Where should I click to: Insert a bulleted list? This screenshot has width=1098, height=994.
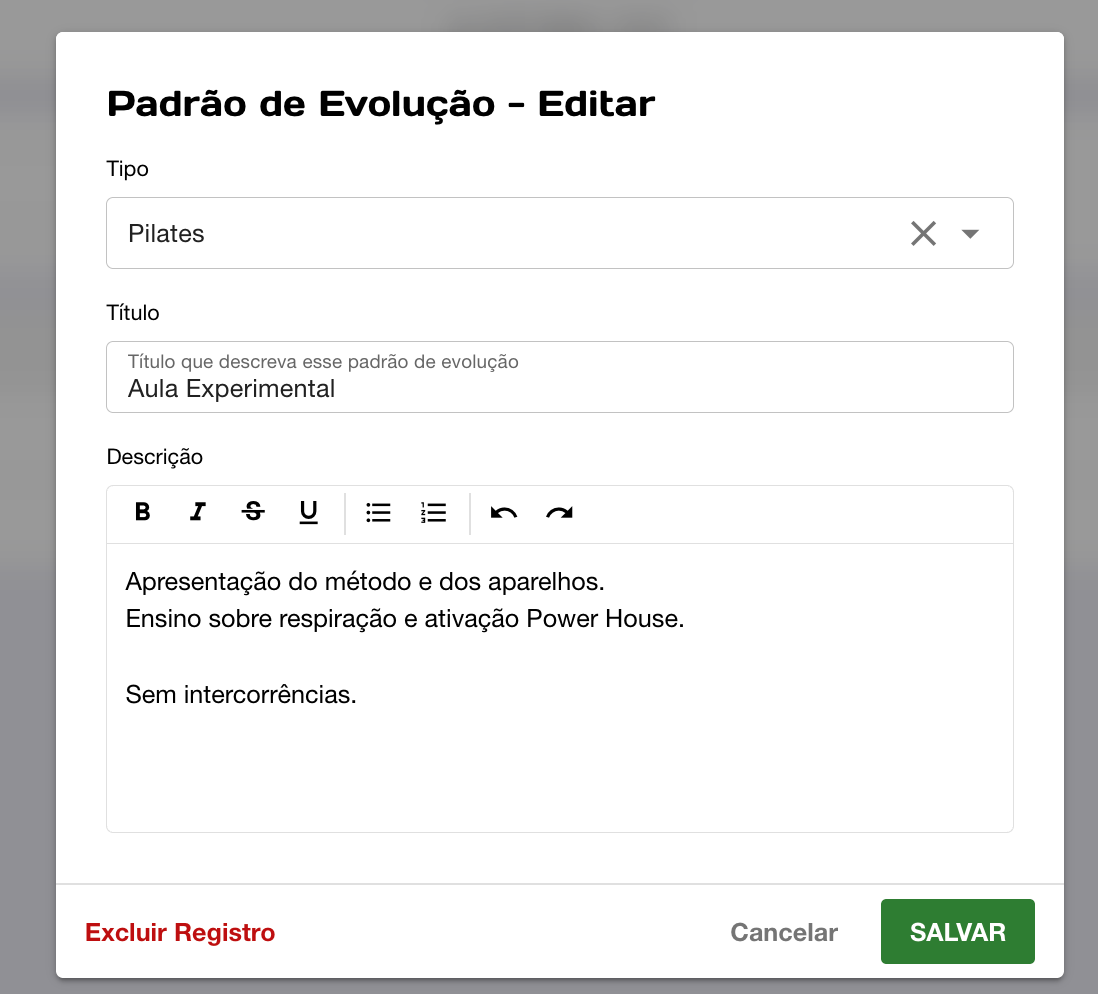[378, 513]
